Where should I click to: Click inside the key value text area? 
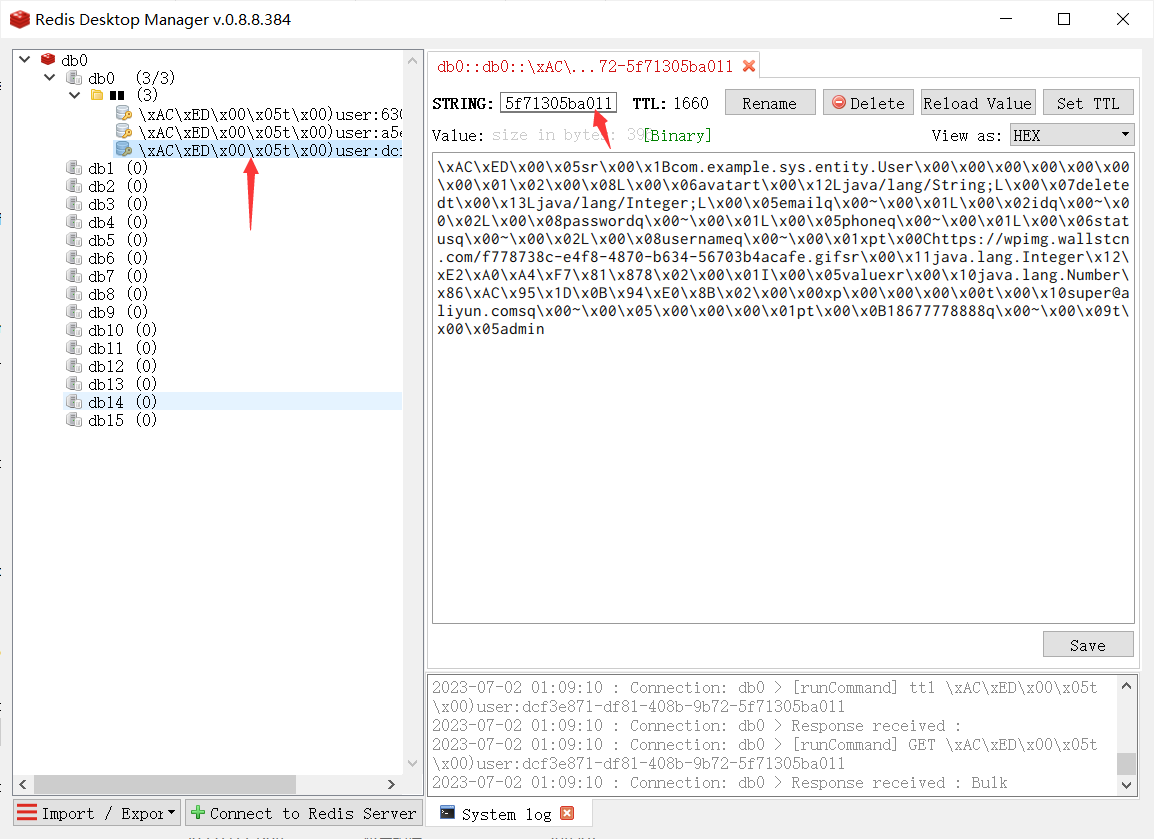coord(783,388)
